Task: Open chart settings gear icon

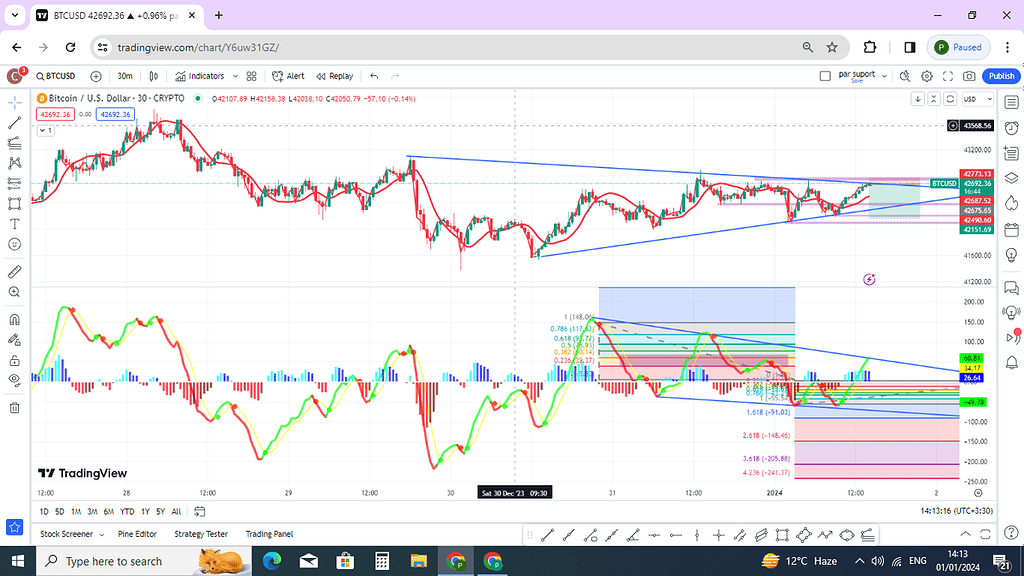Action: (927, 76)
